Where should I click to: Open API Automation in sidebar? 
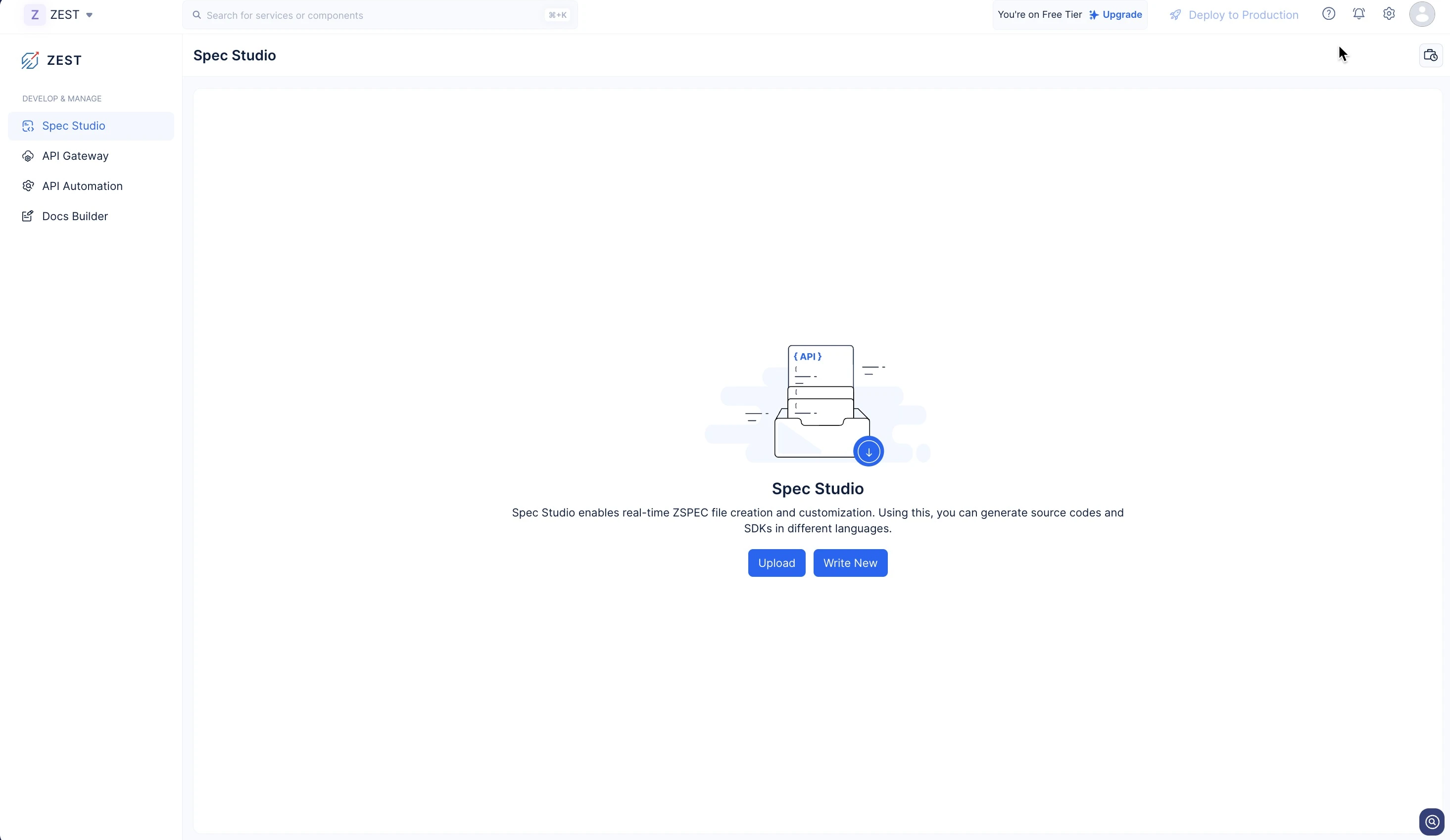click(x=91, y=186)
